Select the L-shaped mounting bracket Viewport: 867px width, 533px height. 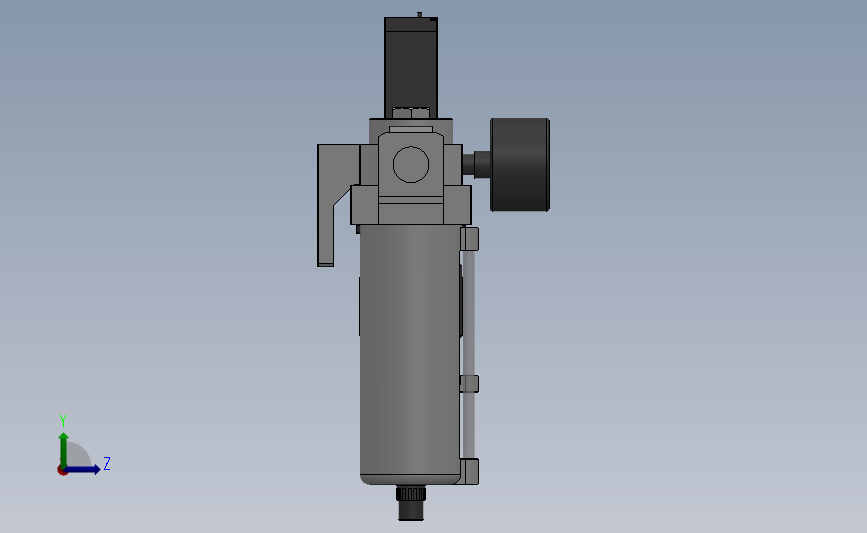pos(334,205)
